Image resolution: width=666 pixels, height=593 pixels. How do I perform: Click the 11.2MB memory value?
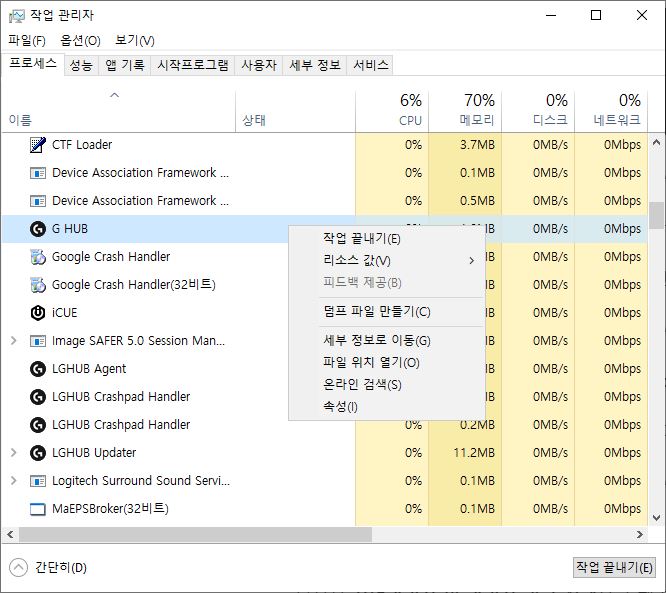(x=474, y=453)
